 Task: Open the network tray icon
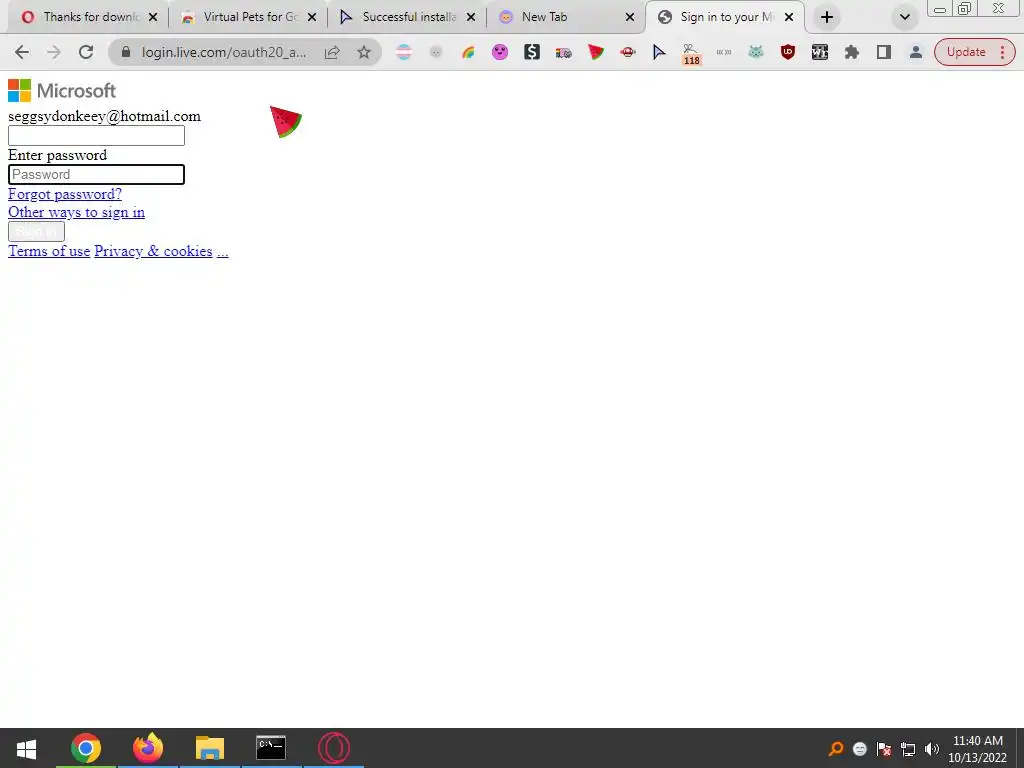[908, 749]
